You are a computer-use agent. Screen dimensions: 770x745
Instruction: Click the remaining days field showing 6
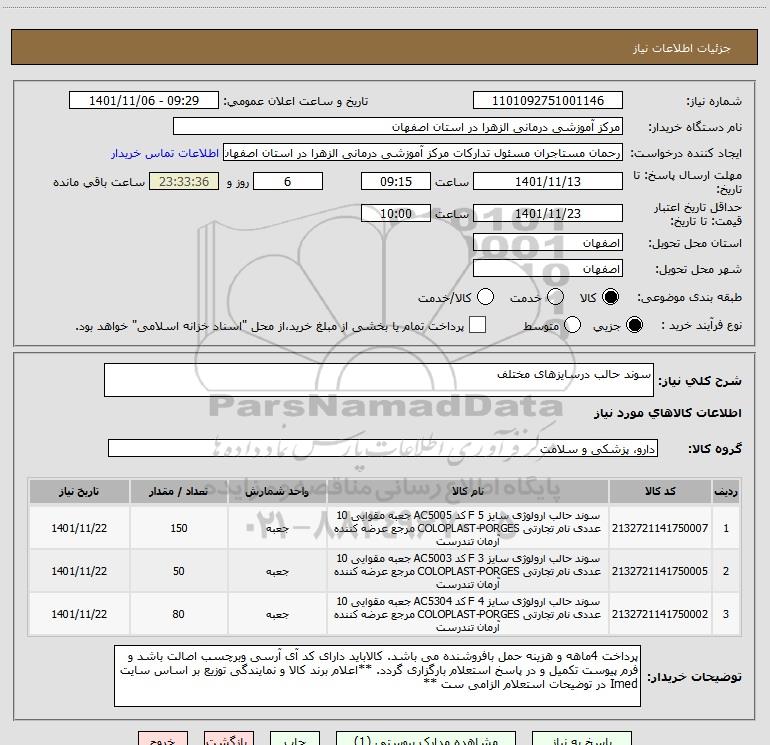click(x=288, y=182)
